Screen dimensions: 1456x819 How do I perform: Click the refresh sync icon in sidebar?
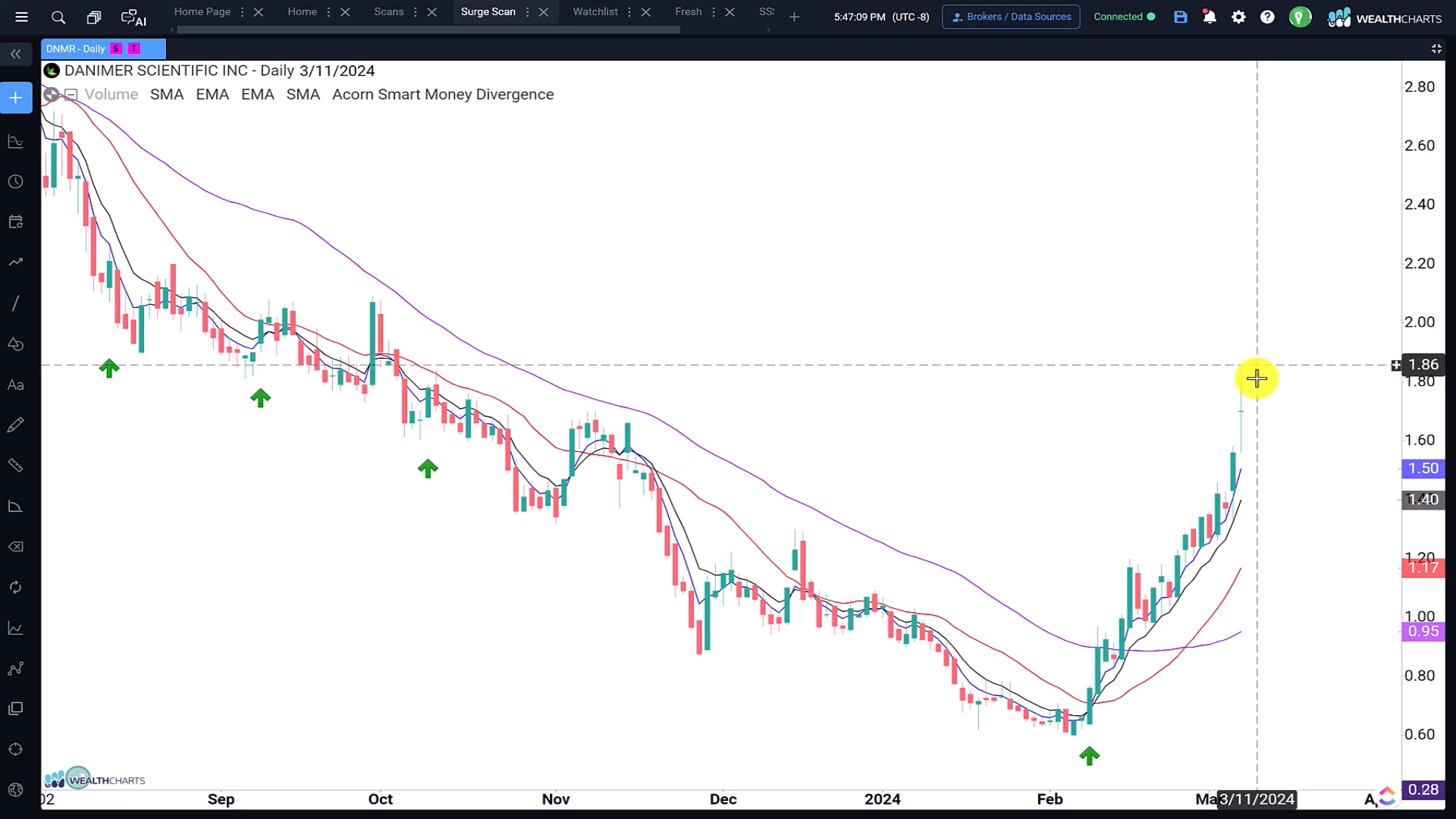tap(16, 587)
